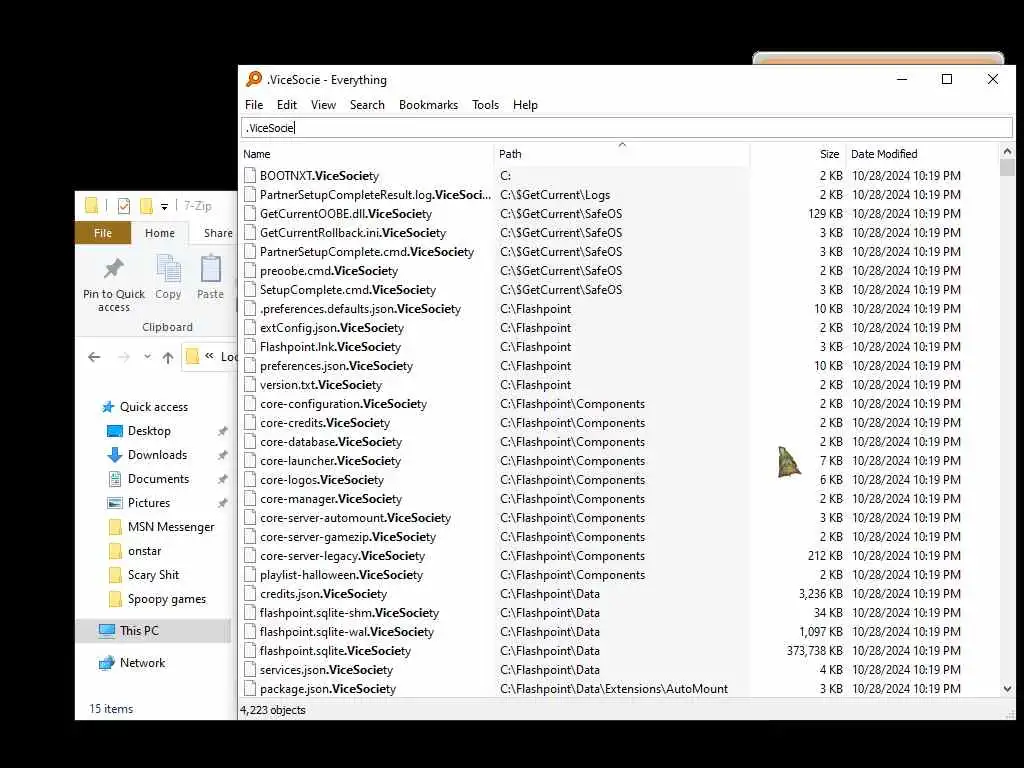The width and height of the screenshot is (1024, 768).
Task: Select playlist-halloween.ViceSociety file name
Action: (341, 575)
